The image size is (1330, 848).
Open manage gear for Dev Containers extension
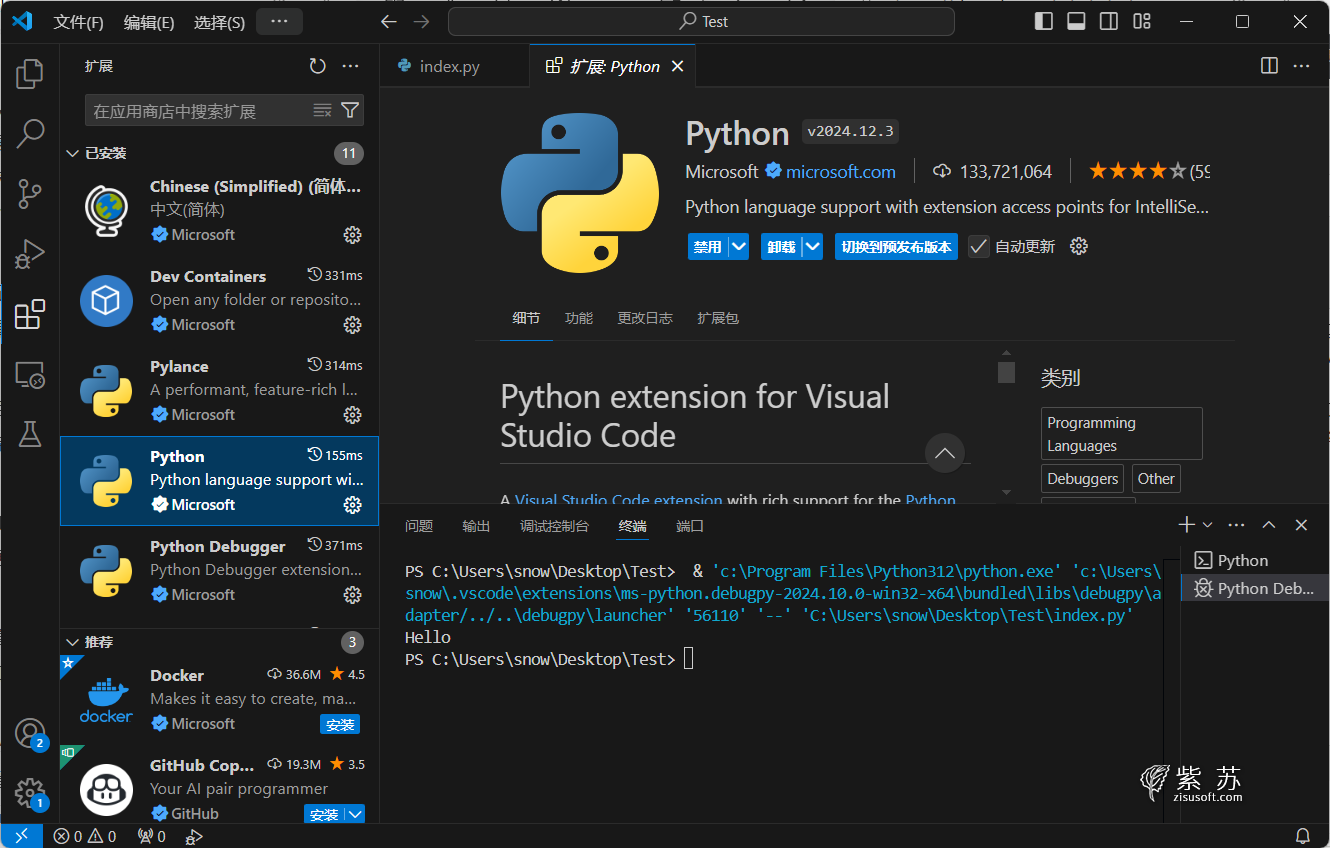[x=352, y=325]
